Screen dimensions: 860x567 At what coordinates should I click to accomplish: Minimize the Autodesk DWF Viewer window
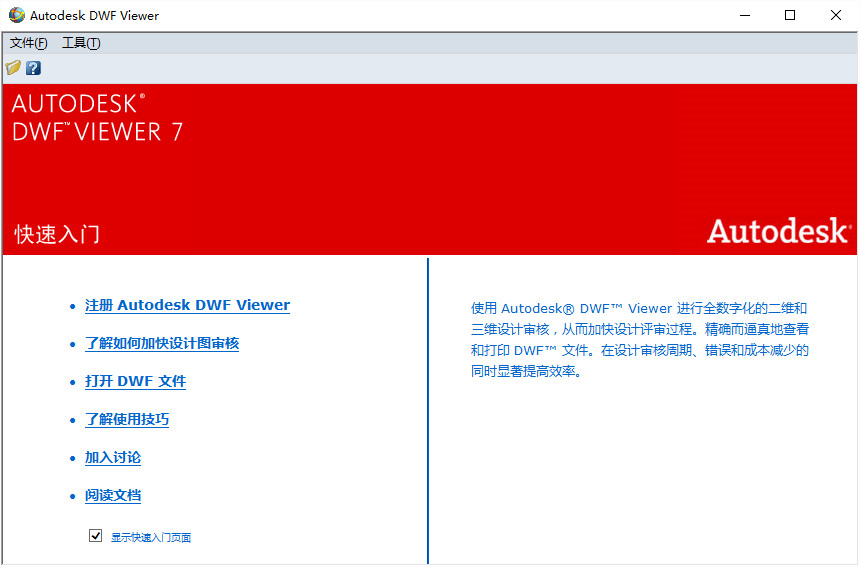745,15
